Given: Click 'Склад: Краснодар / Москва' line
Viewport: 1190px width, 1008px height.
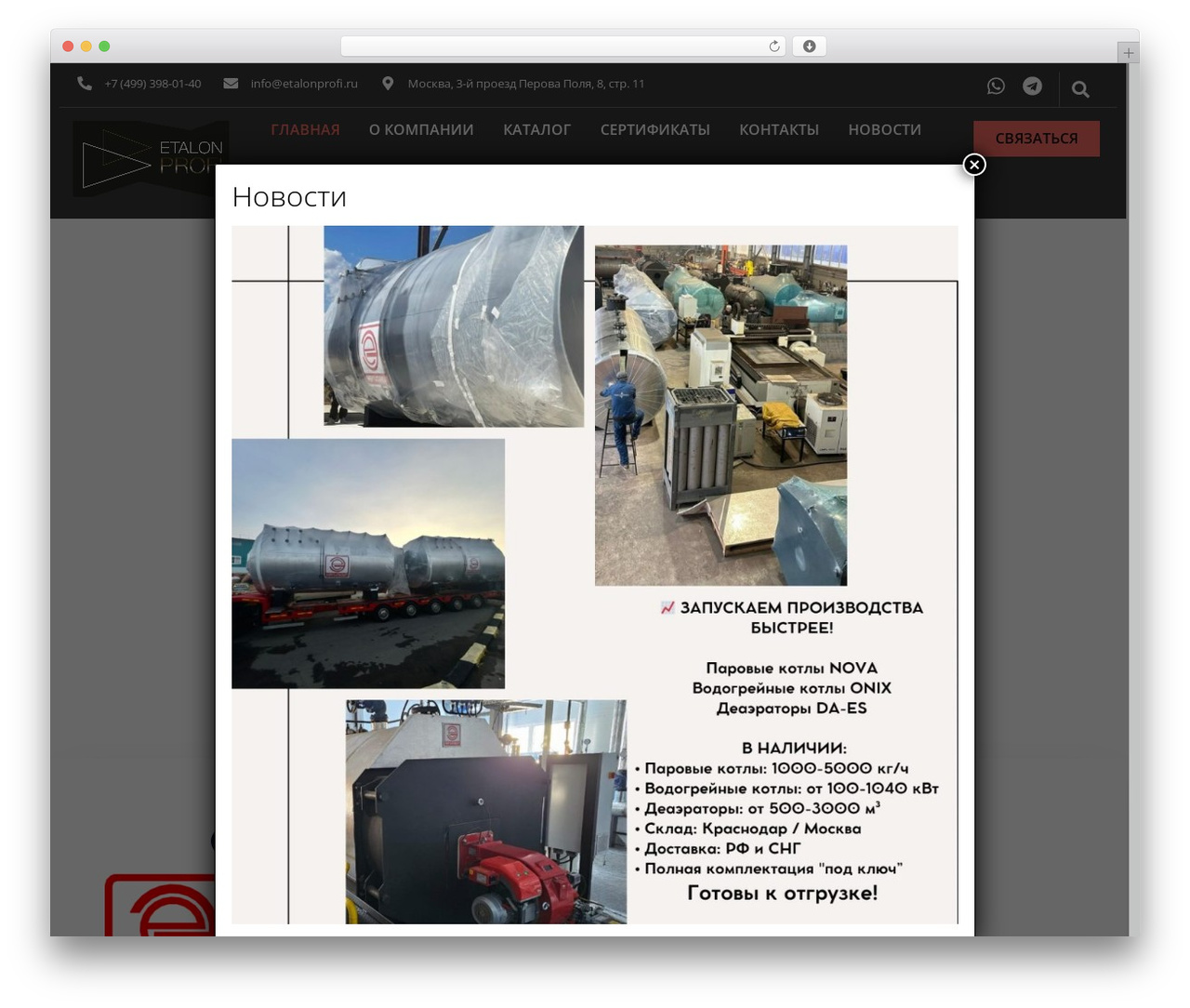Looking at the screenshot, I should point(748,829).
